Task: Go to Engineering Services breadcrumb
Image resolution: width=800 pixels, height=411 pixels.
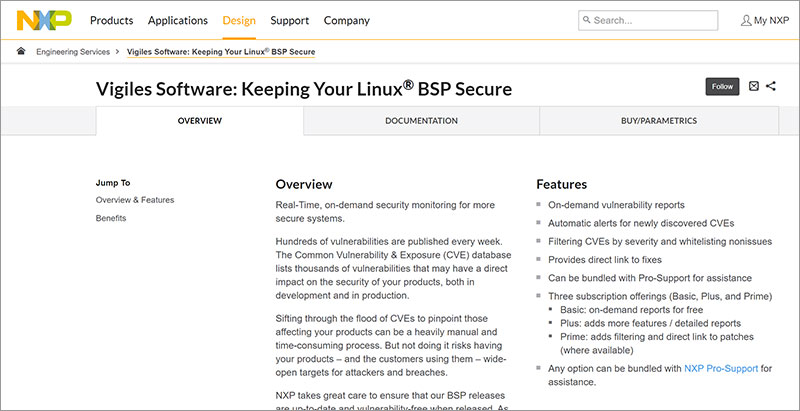Action: [72, 51]
